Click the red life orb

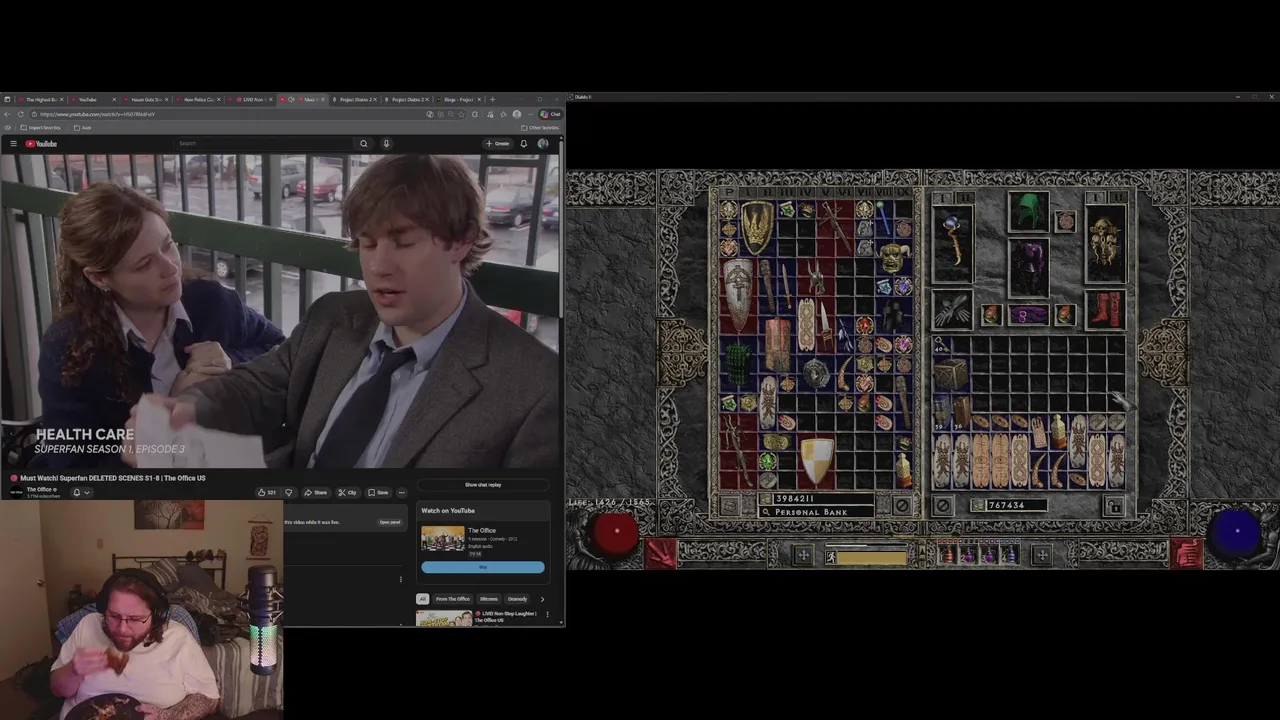point(612,534)
